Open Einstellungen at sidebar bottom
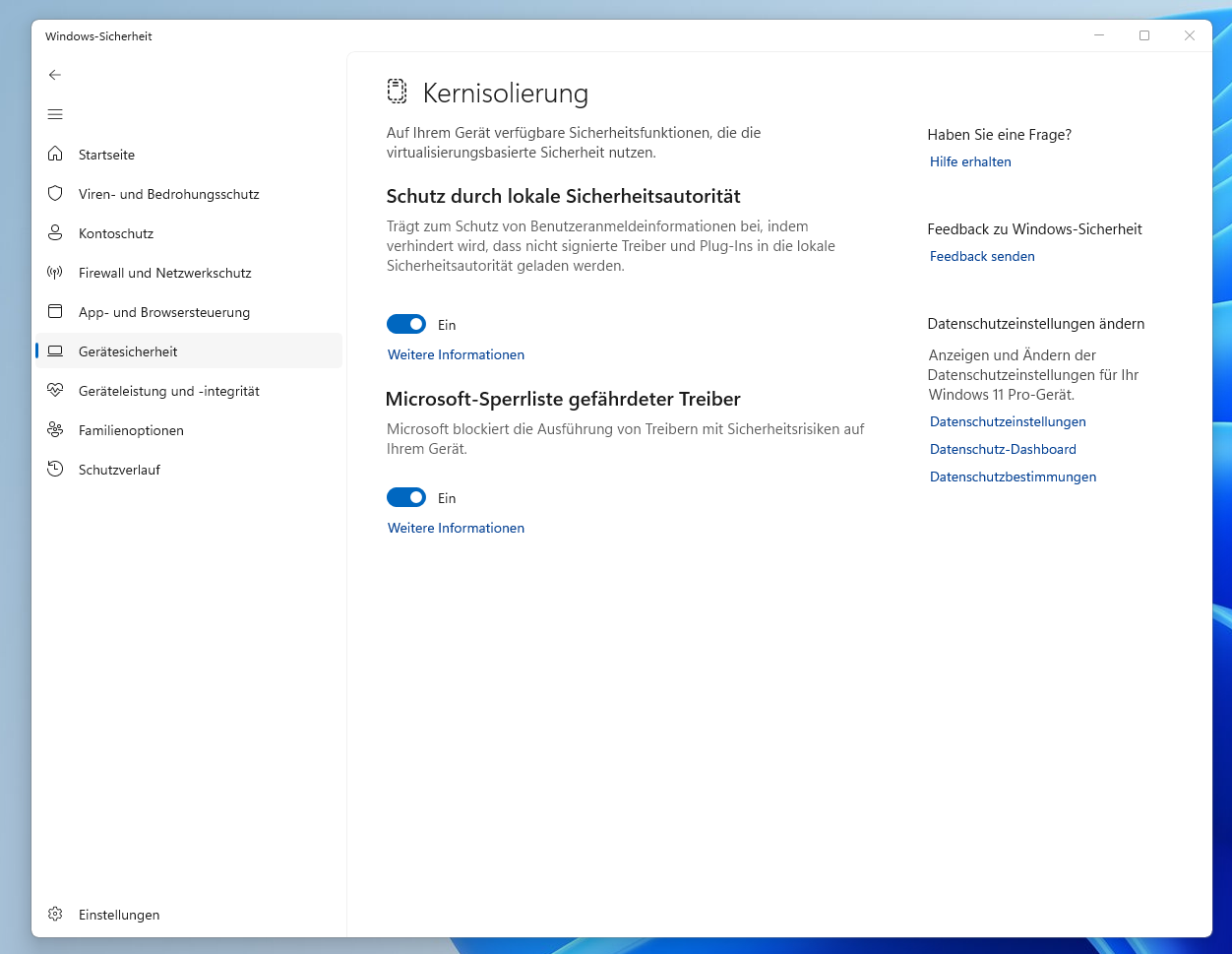1232x954 pixels. point(189,915)
